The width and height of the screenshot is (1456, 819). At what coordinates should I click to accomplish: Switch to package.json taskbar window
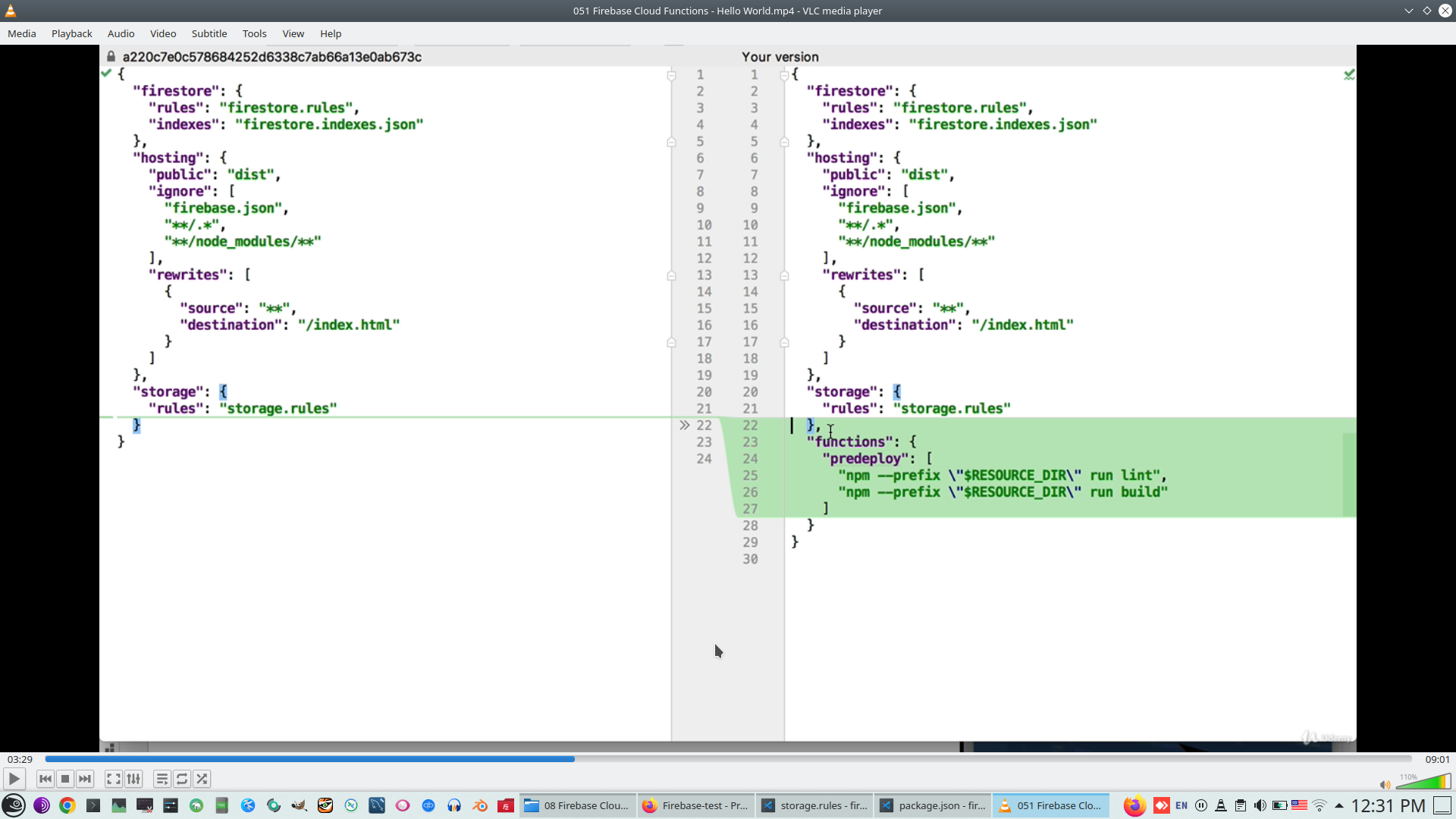(x=933, y=805)
